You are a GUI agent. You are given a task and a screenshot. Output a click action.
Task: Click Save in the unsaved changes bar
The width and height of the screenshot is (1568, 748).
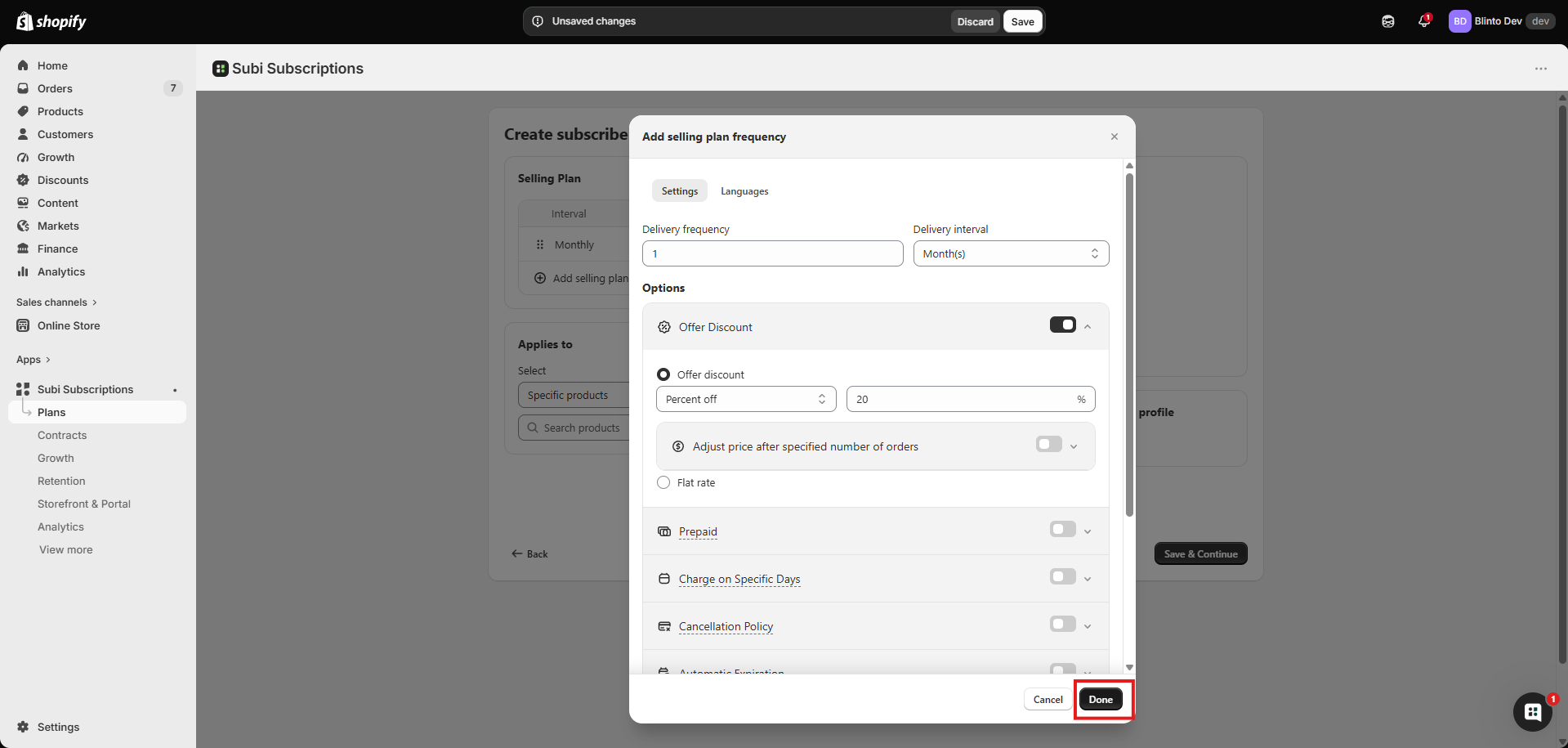click(x=1022, y=21)
